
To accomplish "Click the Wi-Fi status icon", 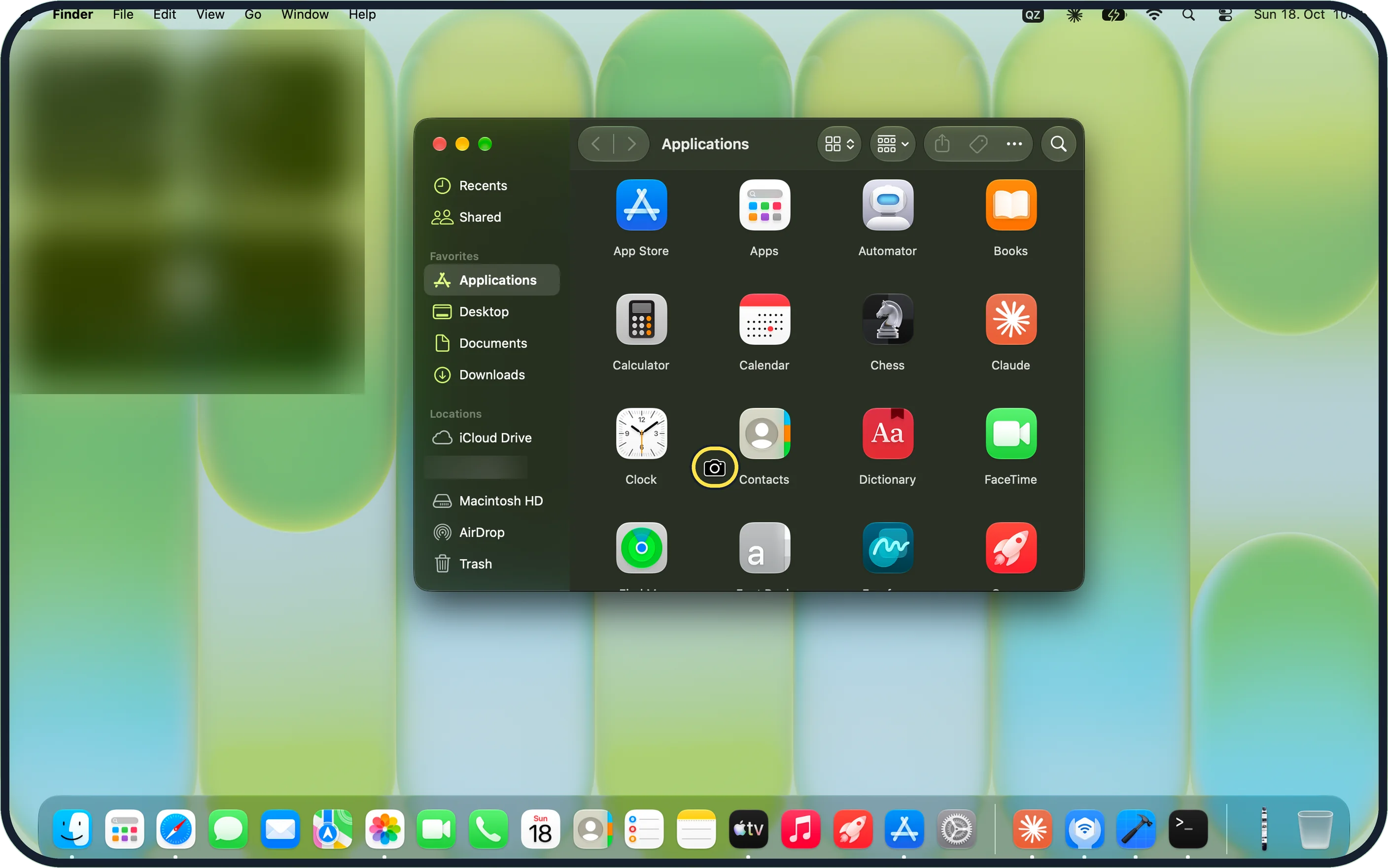I will pyautogui.click(x=1154, y=14).
